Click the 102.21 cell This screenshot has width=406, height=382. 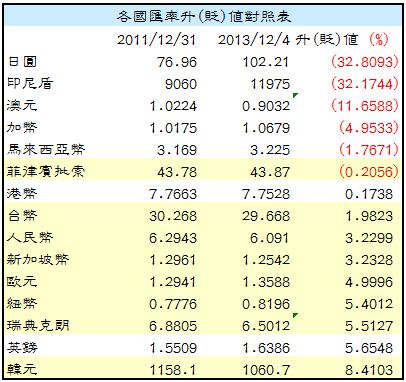(x=266, y=62)
